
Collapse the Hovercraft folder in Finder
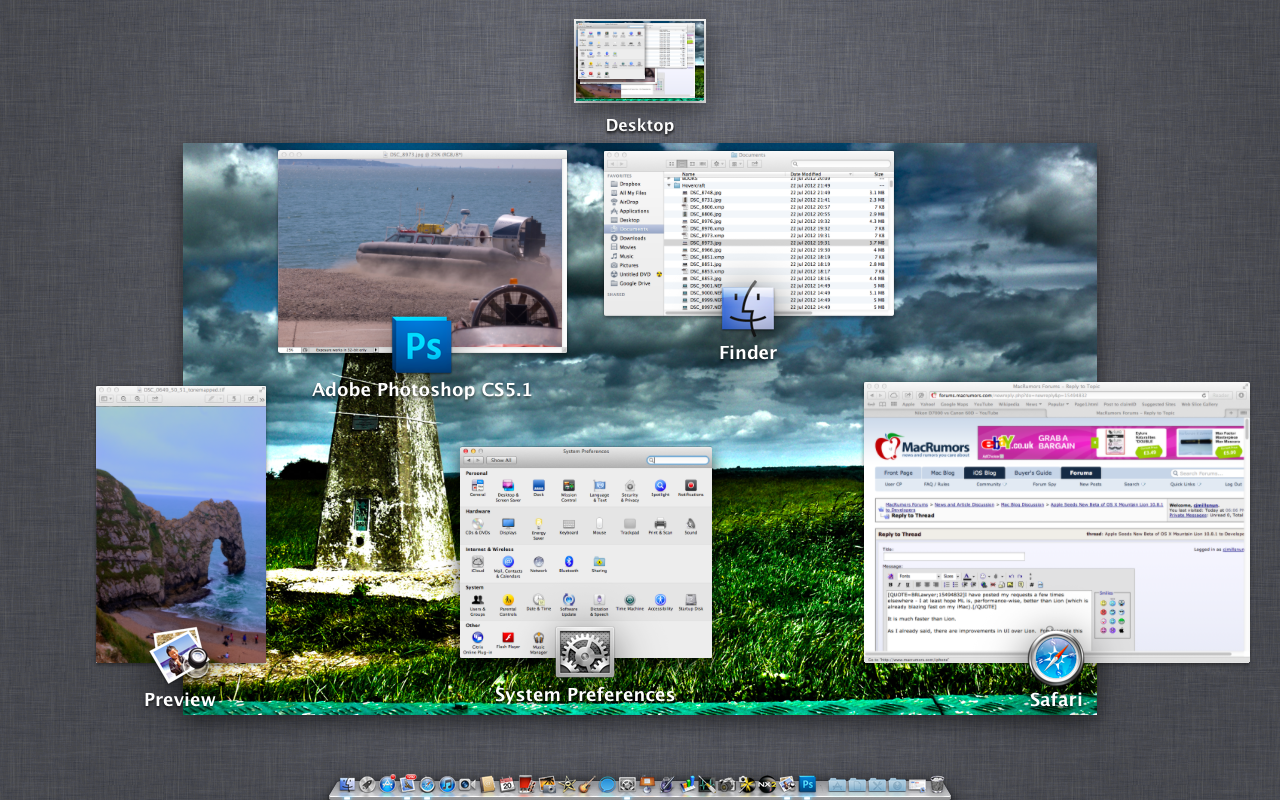pos(669,185)
